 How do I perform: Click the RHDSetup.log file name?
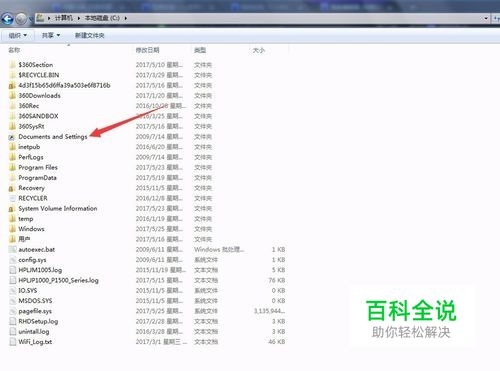pos(38,321)
